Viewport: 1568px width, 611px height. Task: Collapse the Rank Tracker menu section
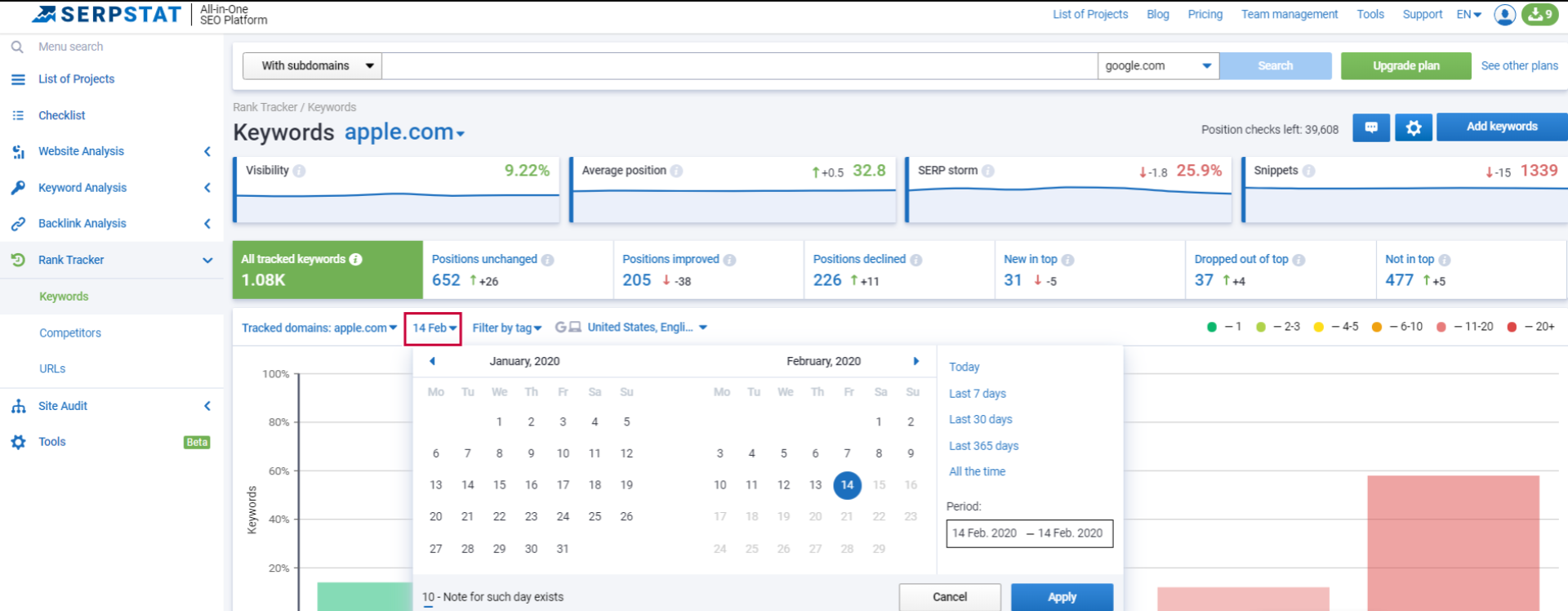(207, 260)
